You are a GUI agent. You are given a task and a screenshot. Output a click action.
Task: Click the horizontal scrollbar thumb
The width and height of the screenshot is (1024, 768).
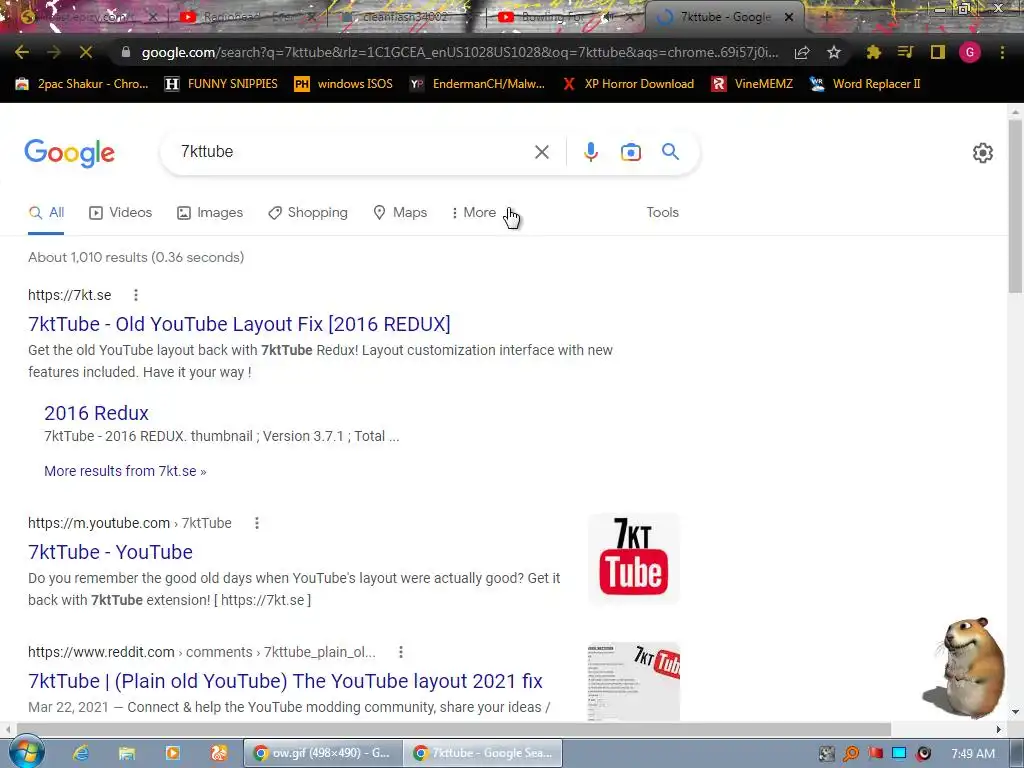pyautogui.click(x=453, y=729)
